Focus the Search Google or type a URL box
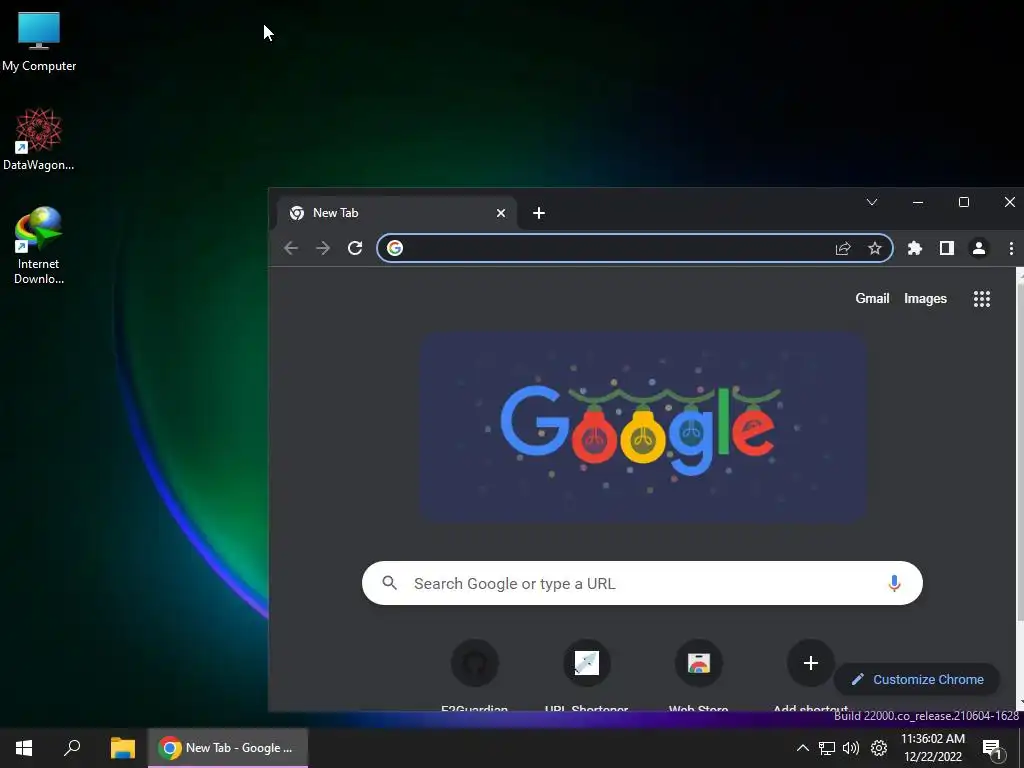The width and height of the screenshot is (1024, 768). pyautogui.click(x=643, y=583)
